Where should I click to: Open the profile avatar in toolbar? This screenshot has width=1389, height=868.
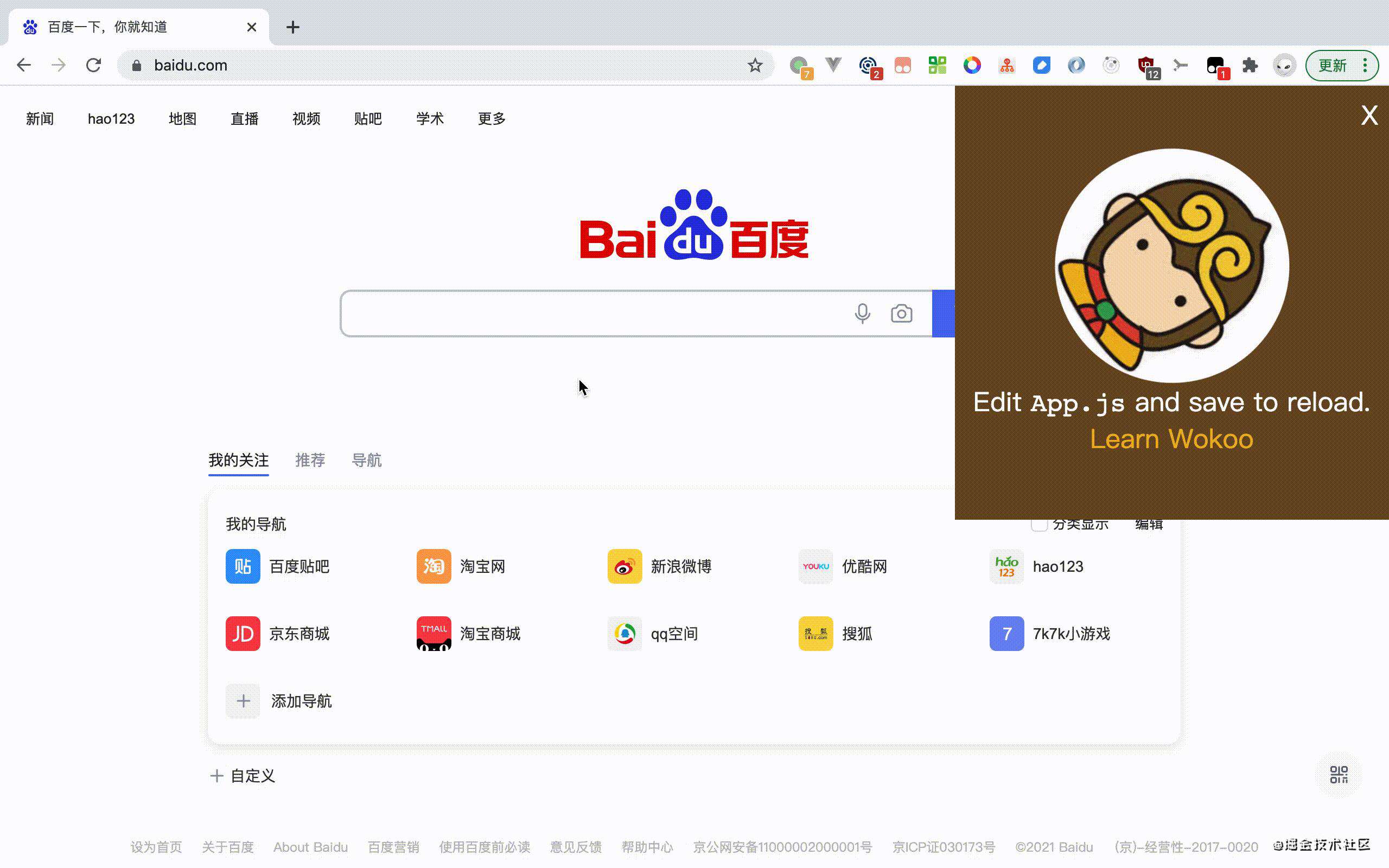coord(1284,66)
